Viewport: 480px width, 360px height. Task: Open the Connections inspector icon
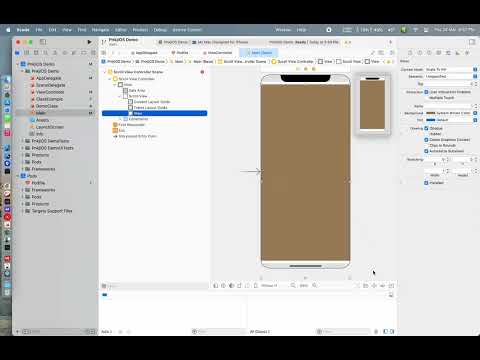pos(467,53)
